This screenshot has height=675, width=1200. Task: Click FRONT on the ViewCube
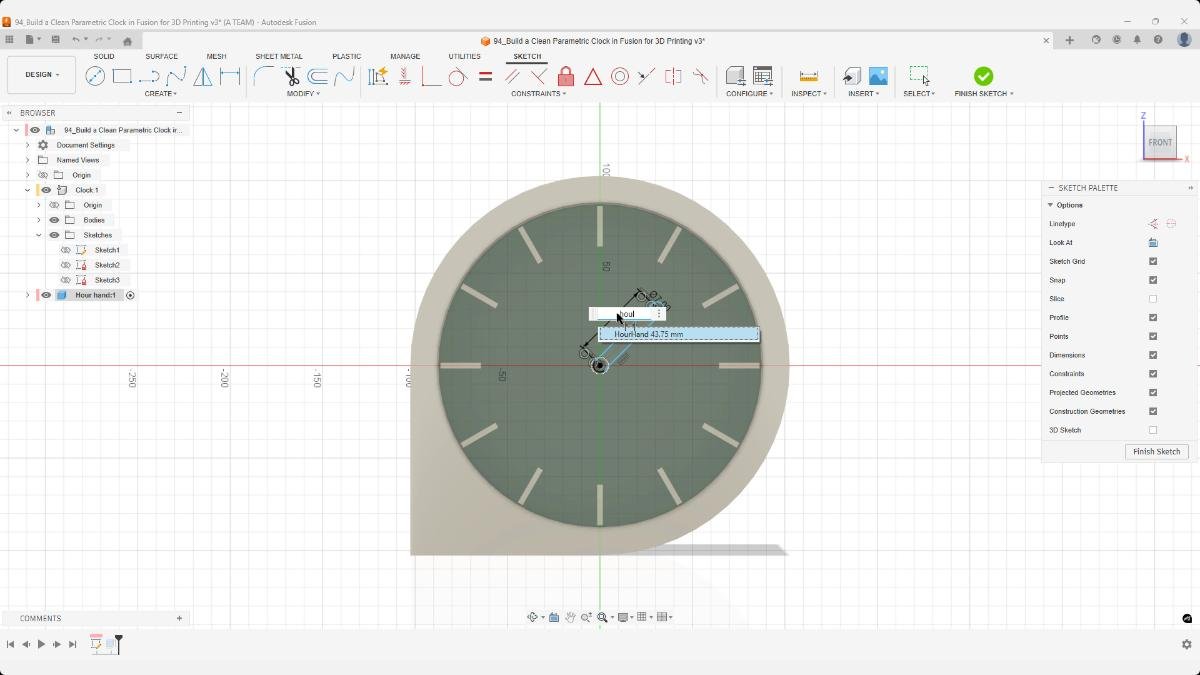point(1160,141)
